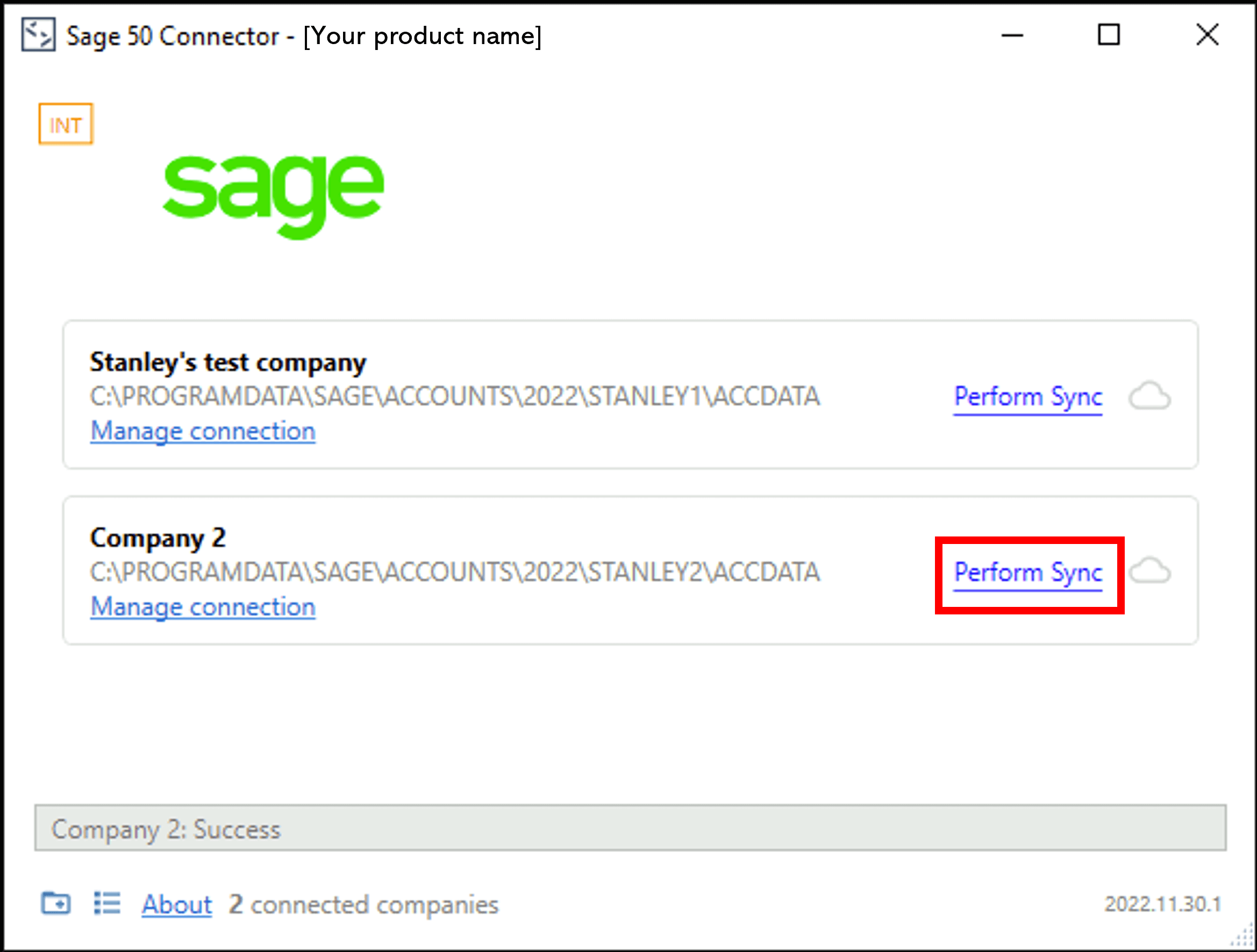Open the About link

point(177,904)
